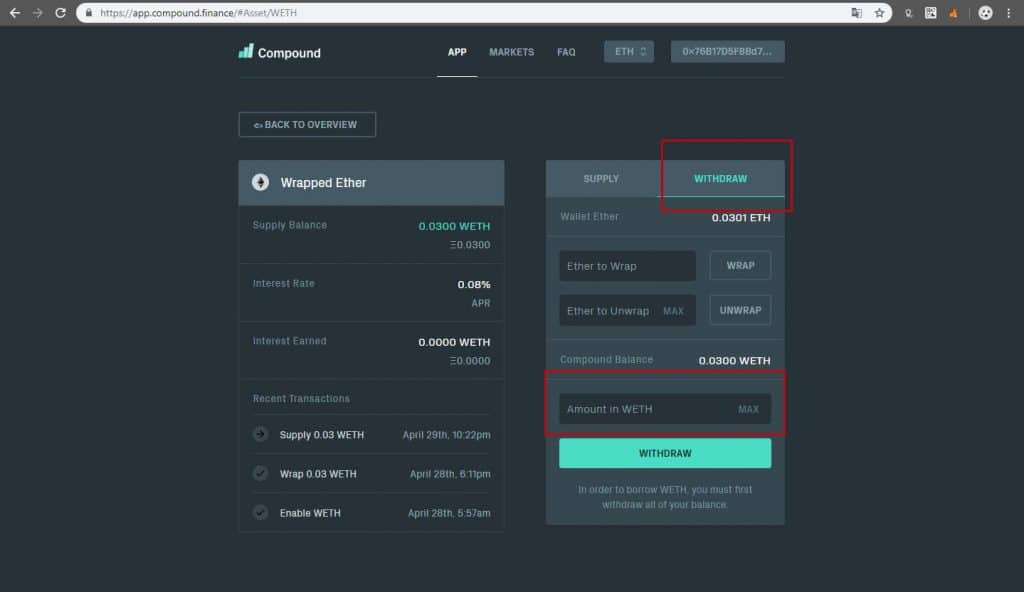This screenshot has width=1024, height=592.
Task: Click MAX in Amount in WETH field
Action: pos(748,409)
